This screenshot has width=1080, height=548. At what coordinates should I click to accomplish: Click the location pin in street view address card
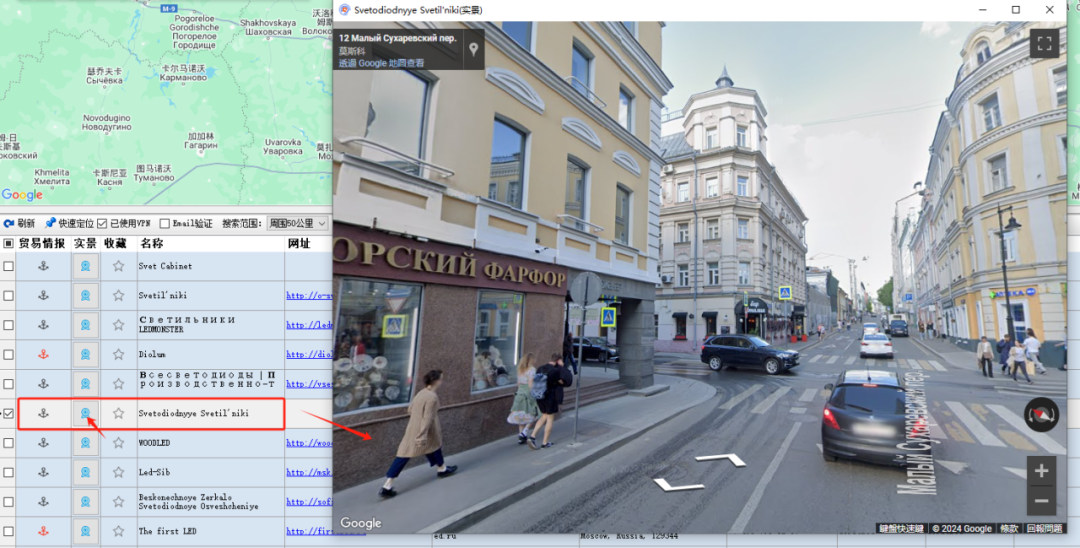pos(474,49)
